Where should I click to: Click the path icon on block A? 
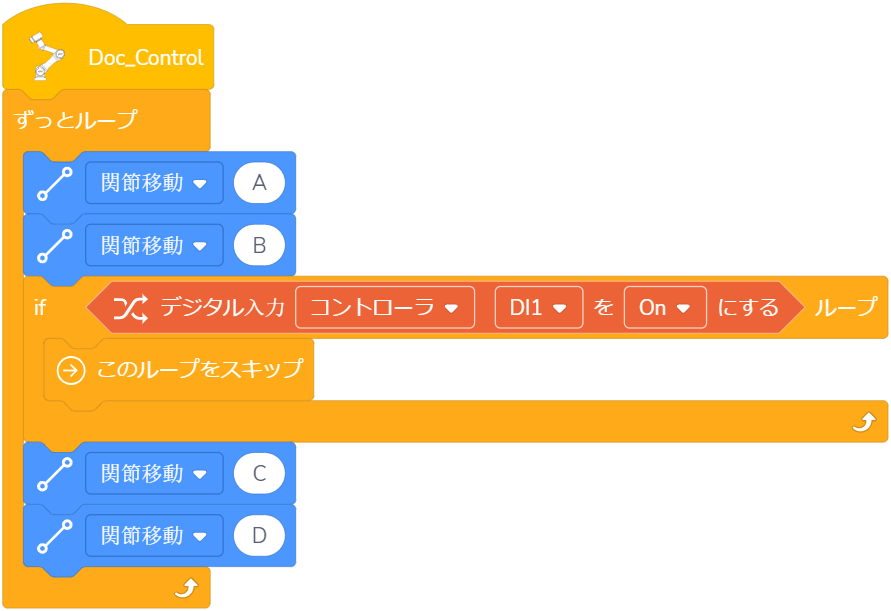[x=54, y=185]
